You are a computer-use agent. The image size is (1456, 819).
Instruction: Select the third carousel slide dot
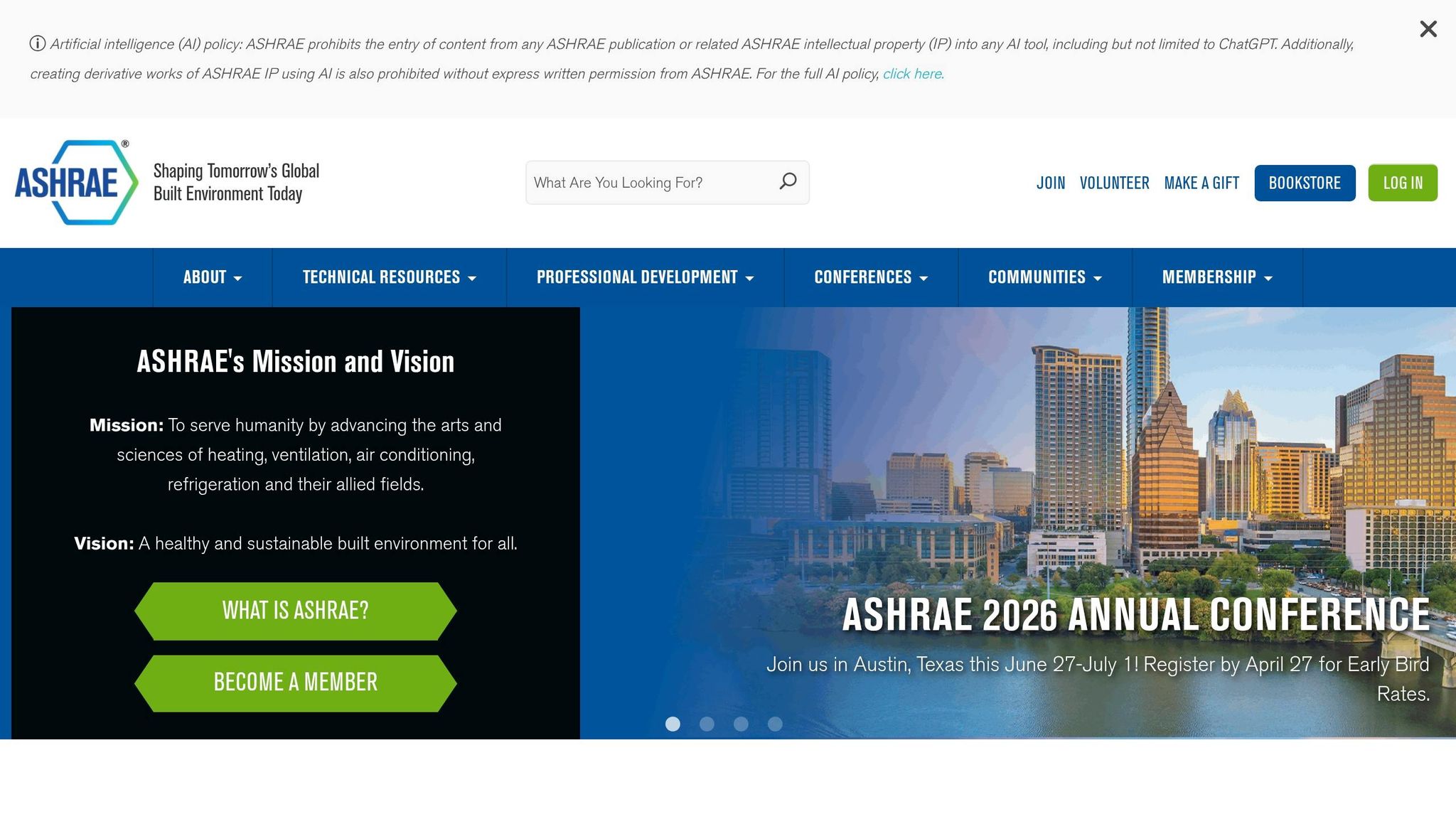click(742, 724)
